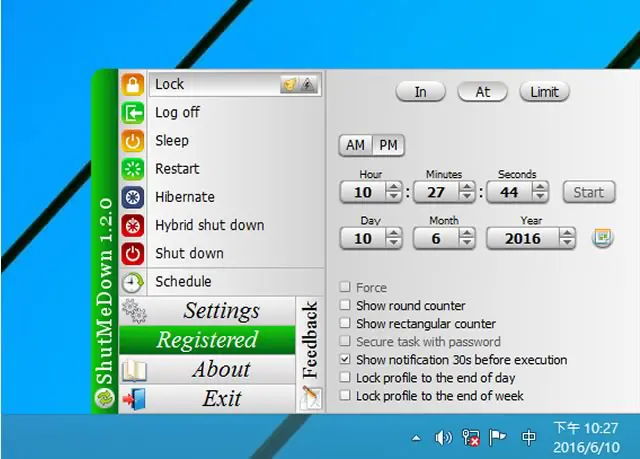Click the orange Lock padlock icon
Screen dimensions: 640x459
pos(133,84)
